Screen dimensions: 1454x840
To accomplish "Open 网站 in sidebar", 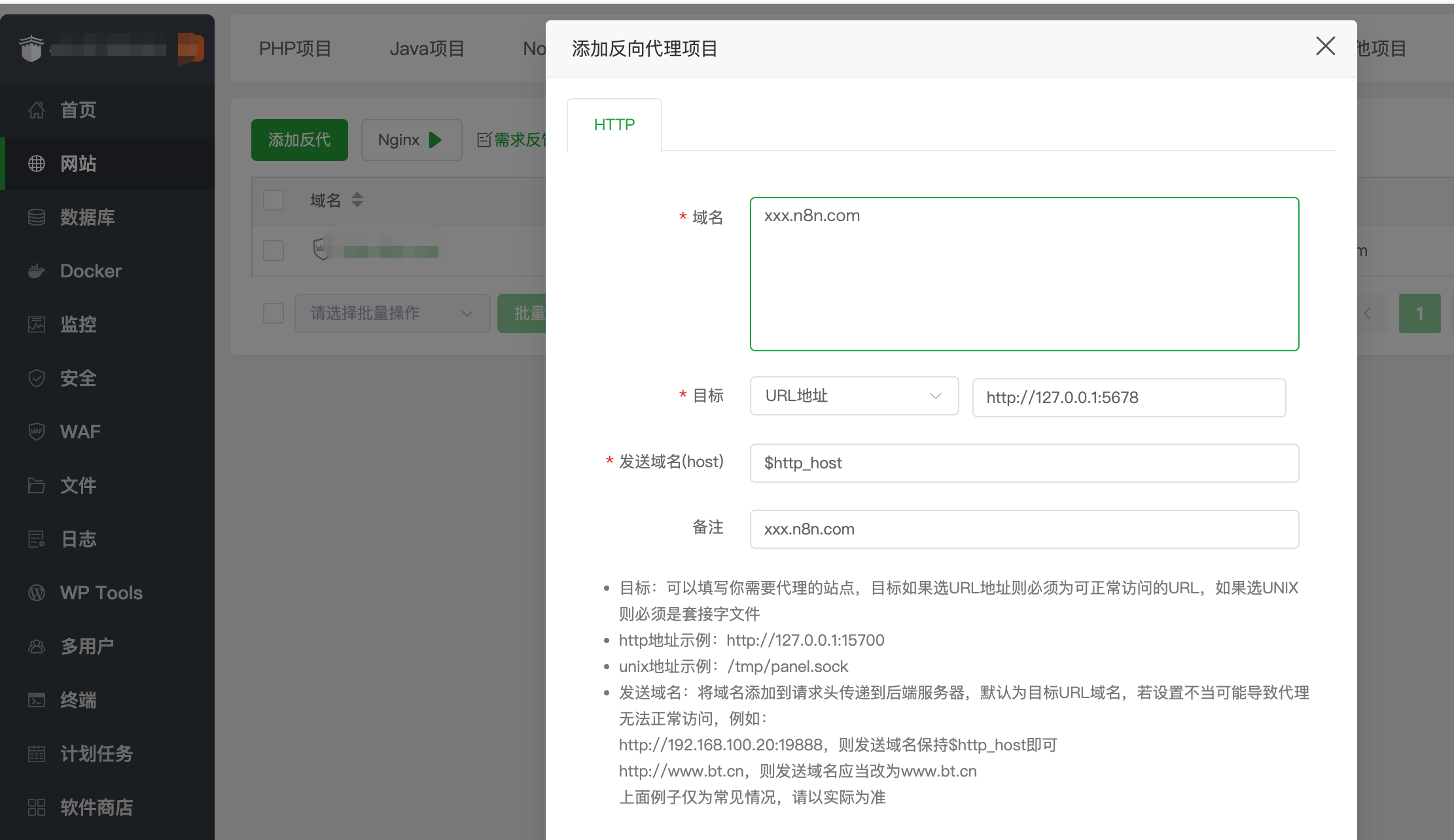I will coord(107,164).
